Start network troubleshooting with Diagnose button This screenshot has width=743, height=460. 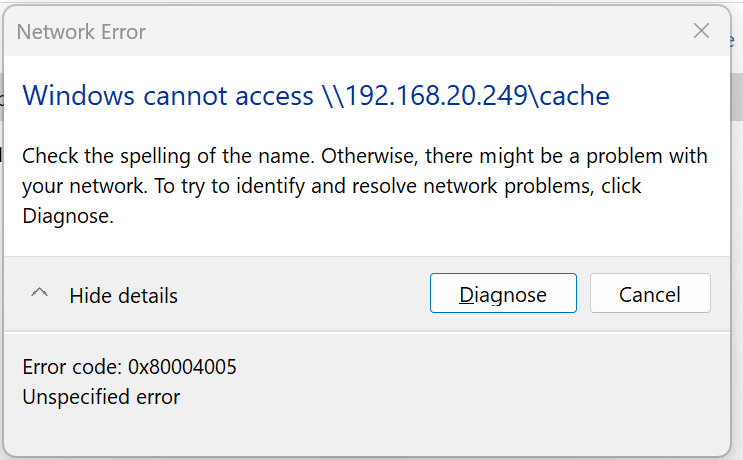(503, 293)
